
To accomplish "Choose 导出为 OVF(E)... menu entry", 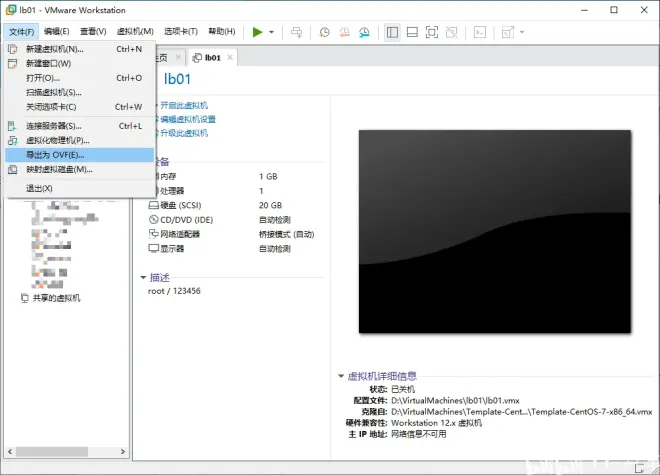I will click(x=80, y=155).
